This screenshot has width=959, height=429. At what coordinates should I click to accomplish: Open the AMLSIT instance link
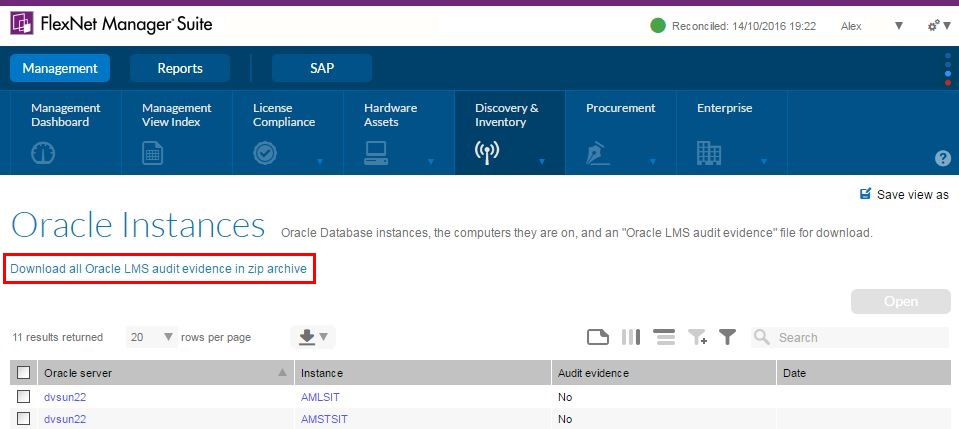[320, 397]
